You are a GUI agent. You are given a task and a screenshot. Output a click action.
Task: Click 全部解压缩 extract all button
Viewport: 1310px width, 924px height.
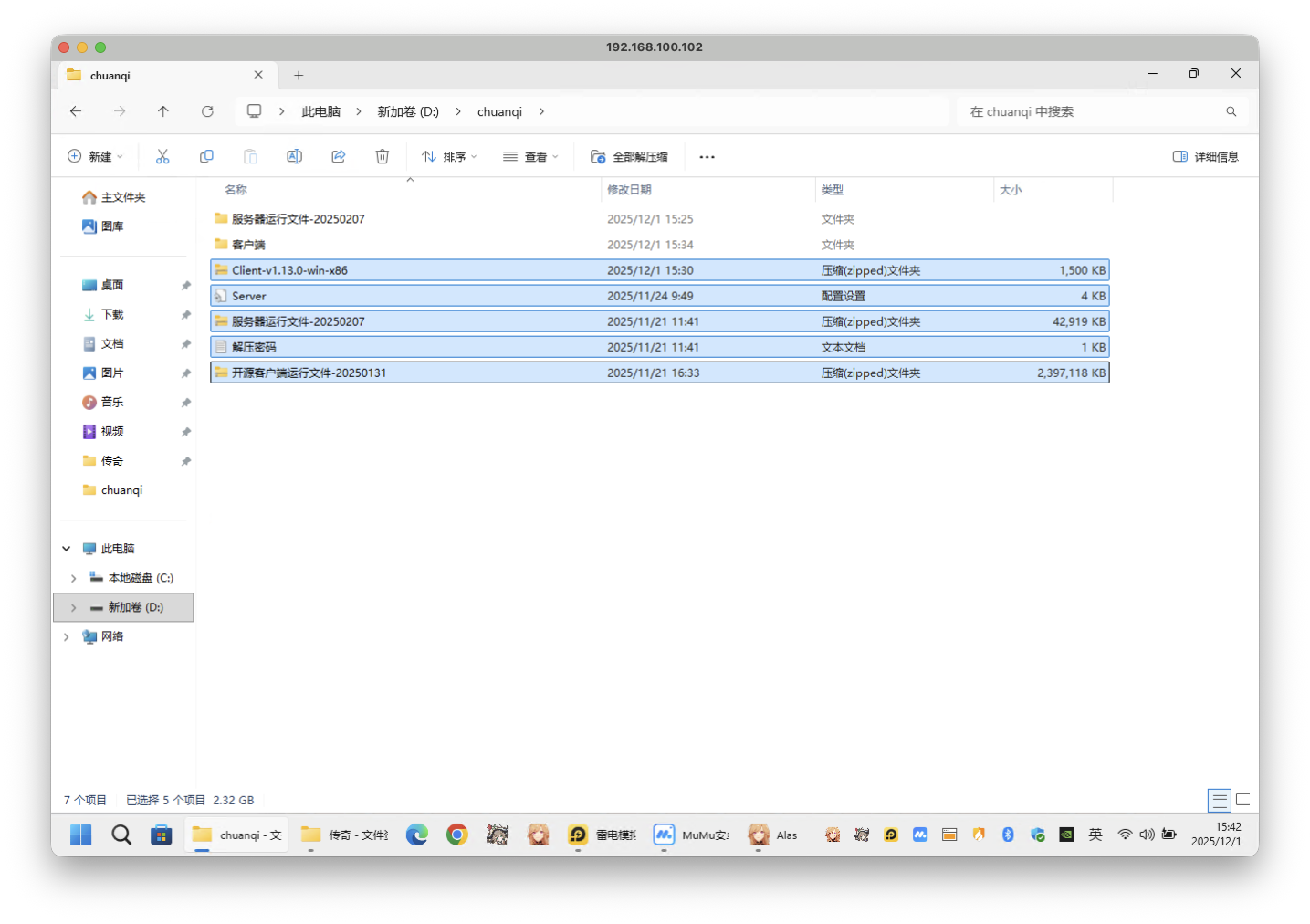[x=630, y=157]
